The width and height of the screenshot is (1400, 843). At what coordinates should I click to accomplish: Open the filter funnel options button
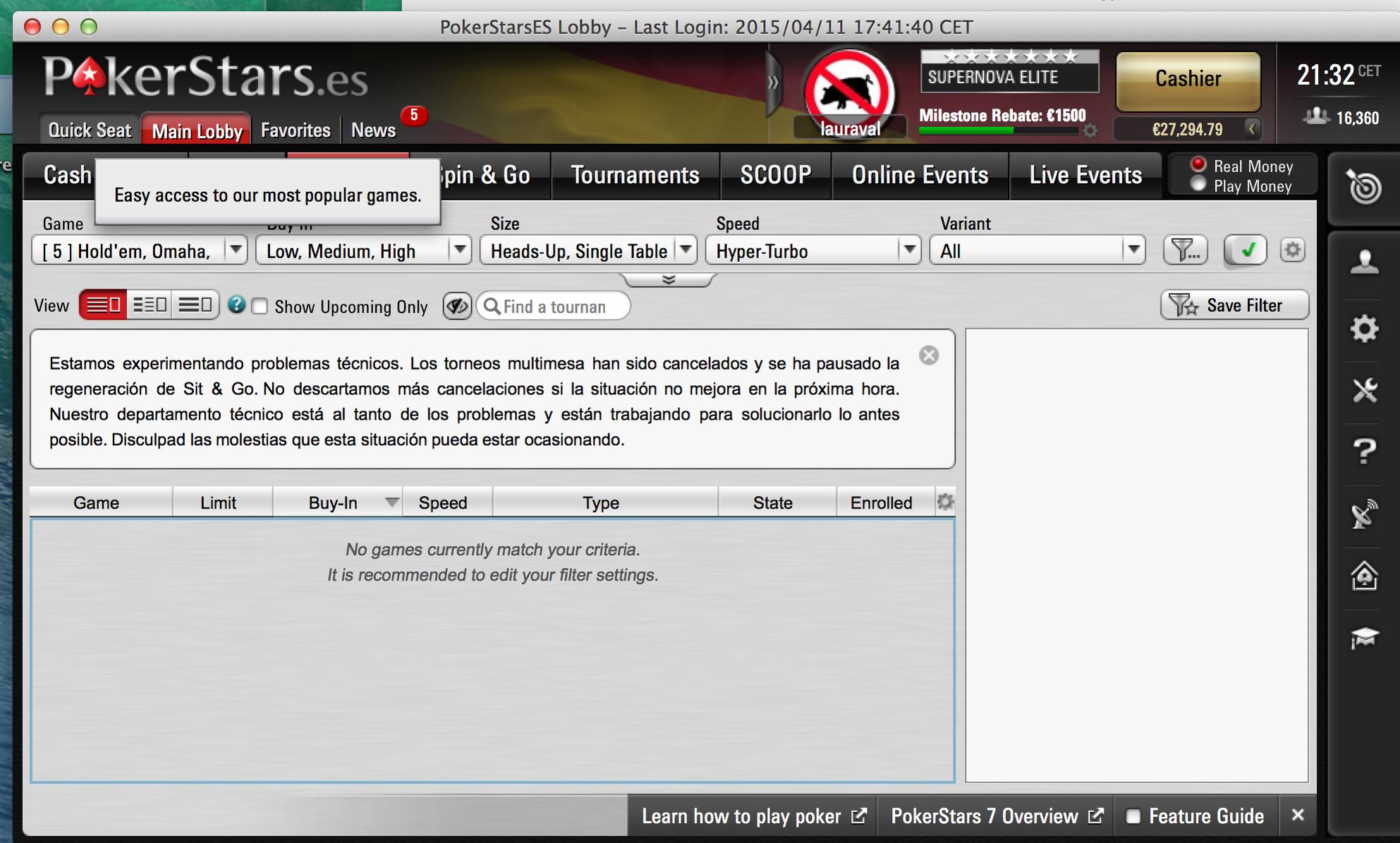click(x=1185, y=250)
